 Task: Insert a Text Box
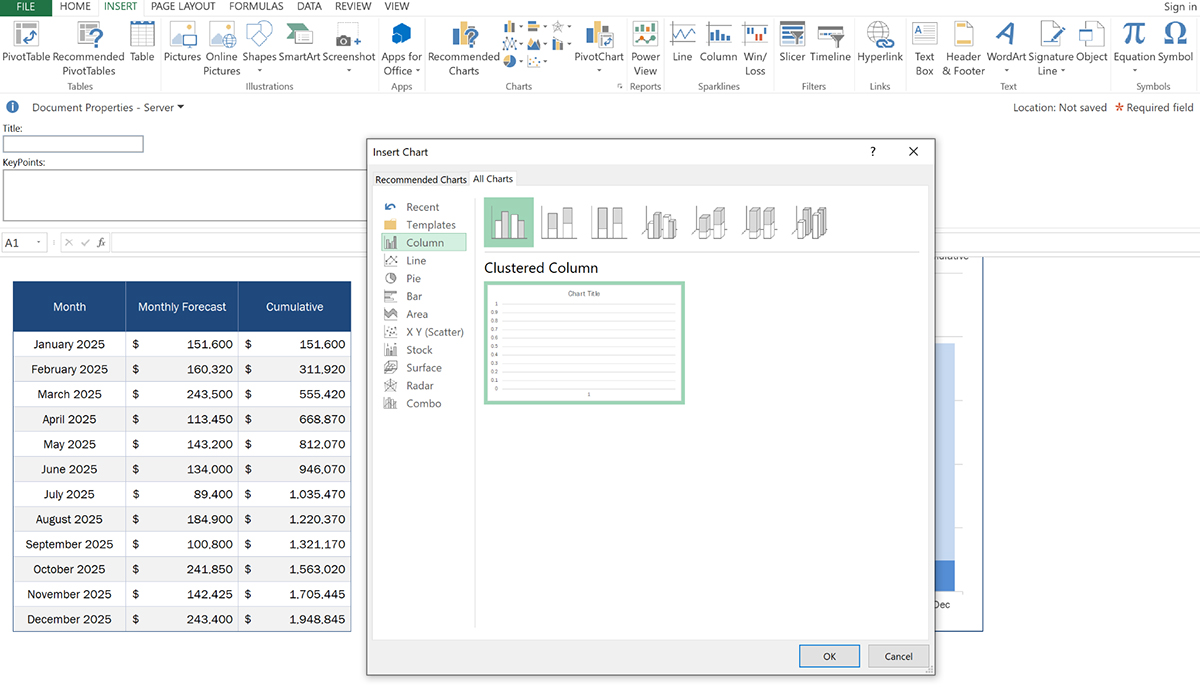[923, 45]
